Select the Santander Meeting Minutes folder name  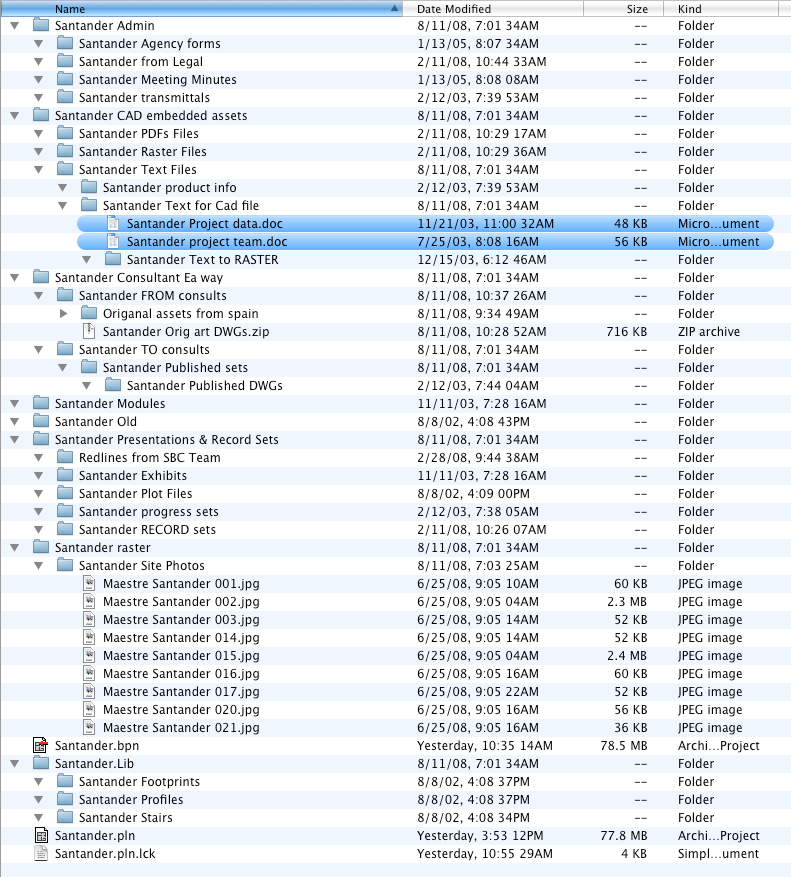(157, 79)
